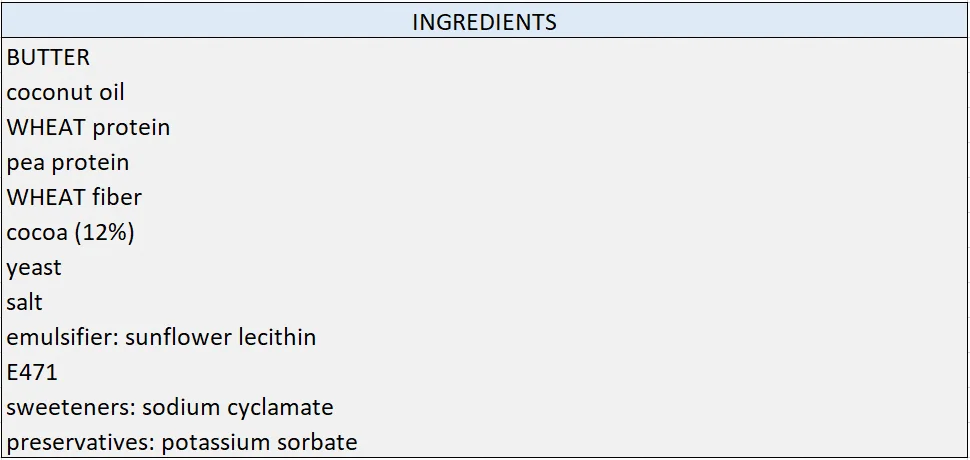Select the emulsifier: sunflower lecithin cell

[484, 337]
